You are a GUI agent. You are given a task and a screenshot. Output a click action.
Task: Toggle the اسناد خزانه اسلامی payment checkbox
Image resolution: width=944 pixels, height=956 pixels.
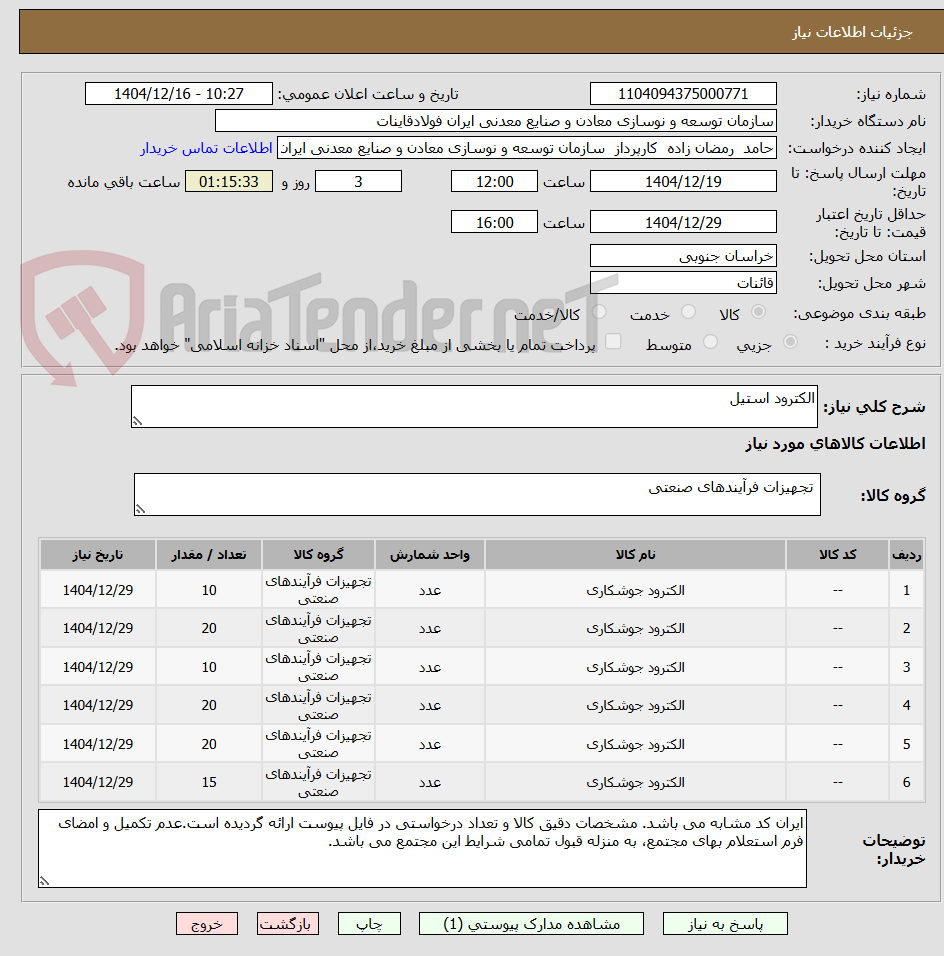613,341
